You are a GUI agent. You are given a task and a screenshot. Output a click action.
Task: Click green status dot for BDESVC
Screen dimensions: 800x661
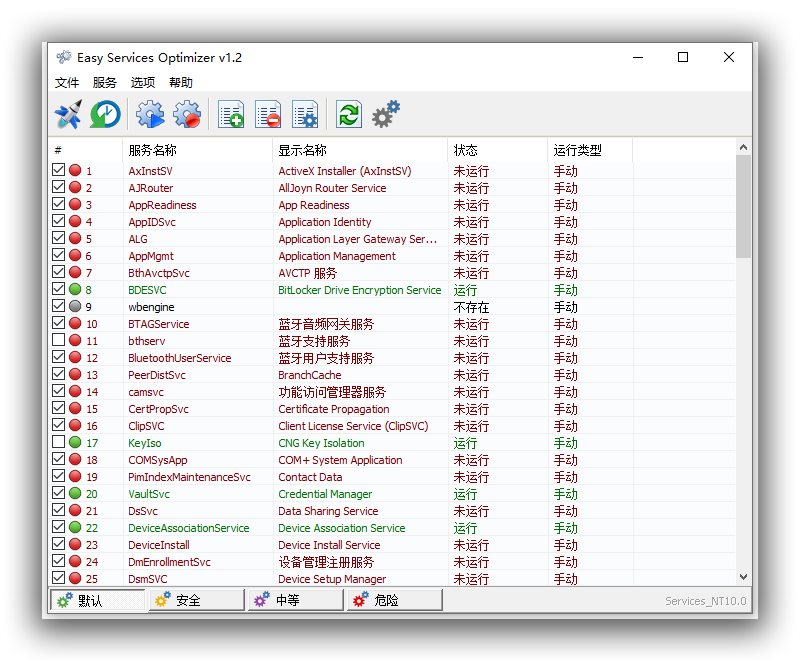coord(75,289)
